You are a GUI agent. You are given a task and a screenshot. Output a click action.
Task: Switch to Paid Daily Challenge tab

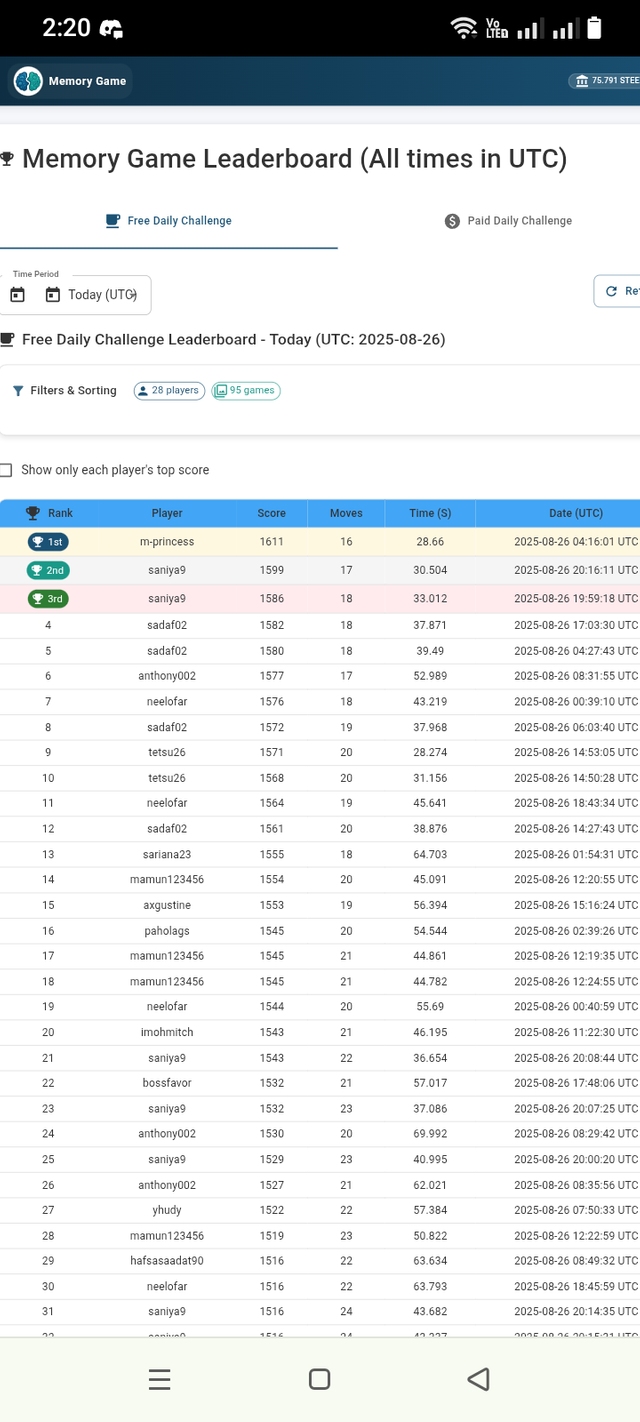[508, 221]
